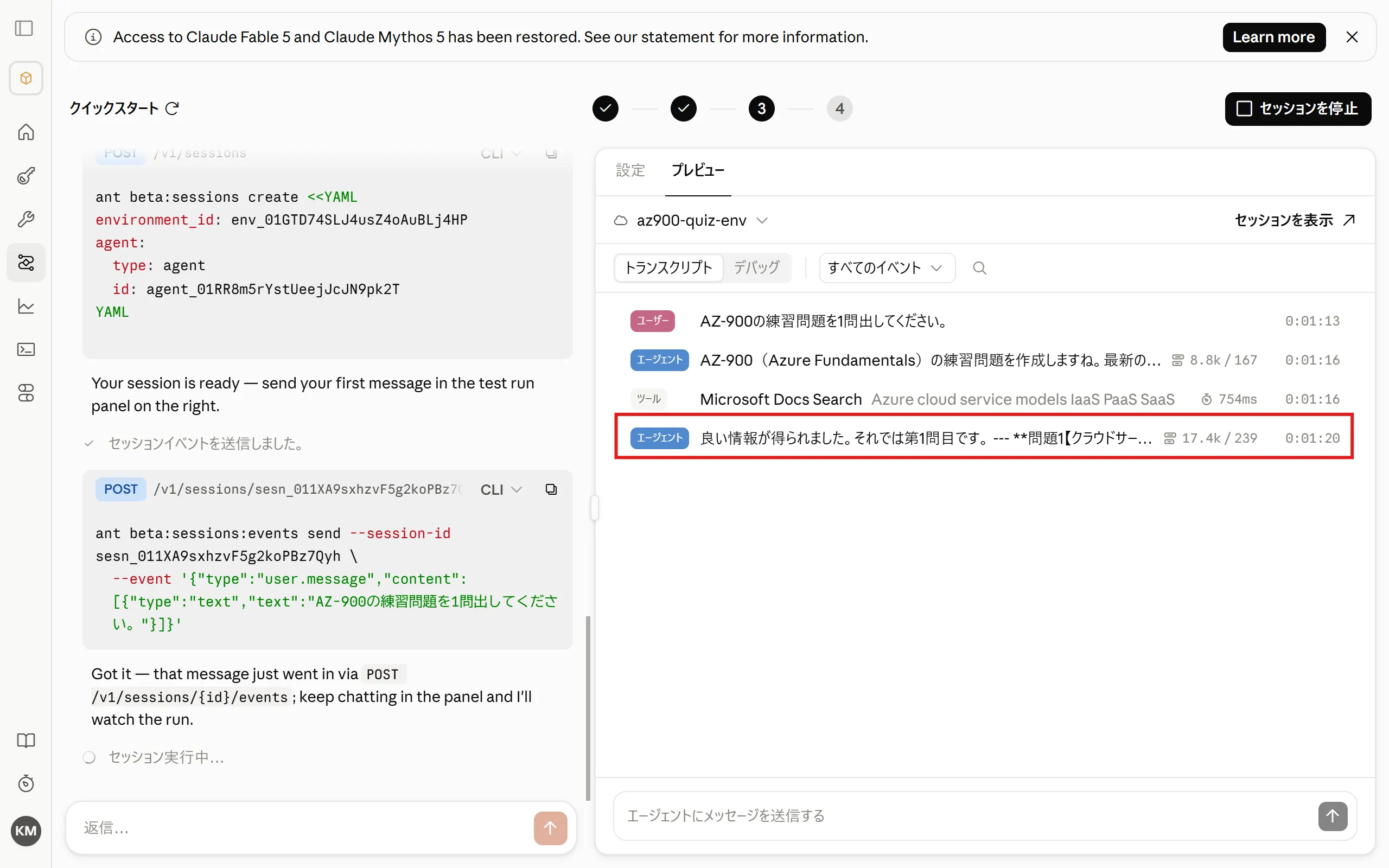This screenshot has width=1389, height=868.
Task: Open the ユーザー message row AZ-900の練習問題
Action: [x=984, y=321]
